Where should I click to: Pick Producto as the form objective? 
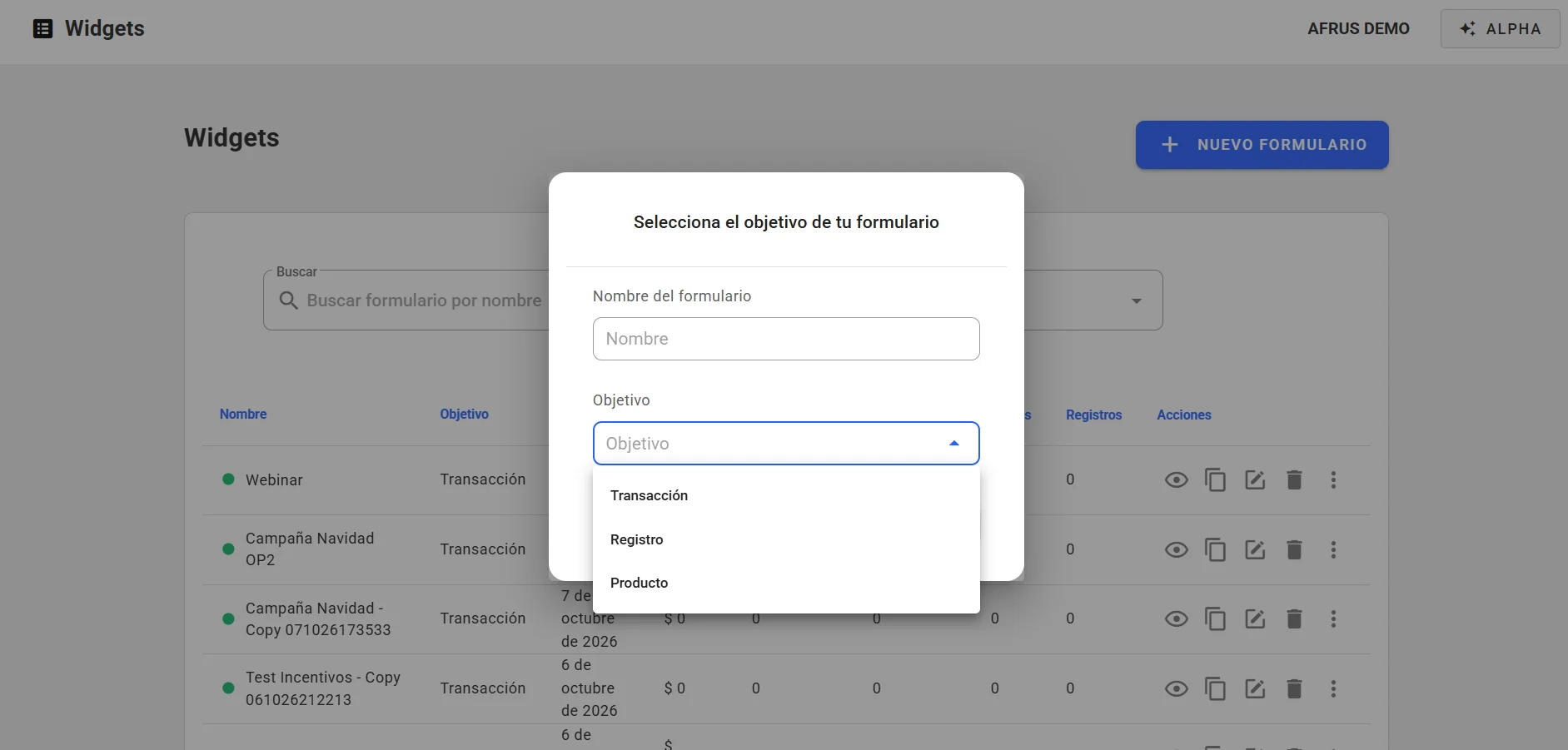pyautogui.click(x=786, y=583)
